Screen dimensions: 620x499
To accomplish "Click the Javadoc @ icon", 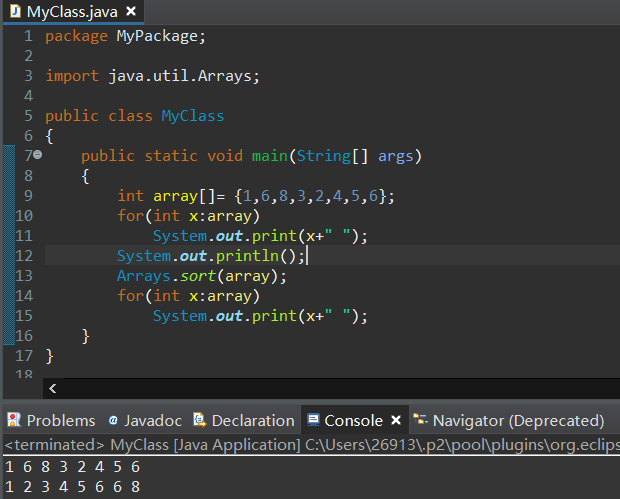I will point(113,420).
